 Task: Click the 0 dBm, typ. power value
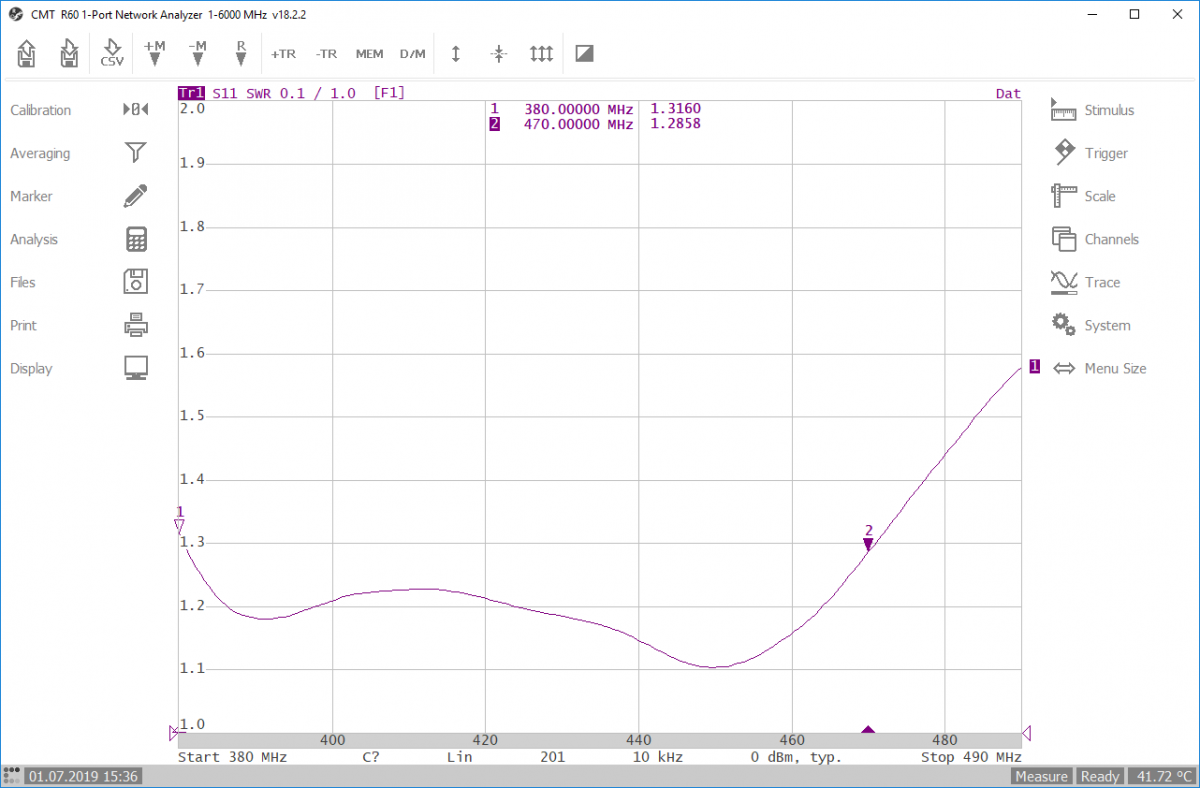coord(796,757)
